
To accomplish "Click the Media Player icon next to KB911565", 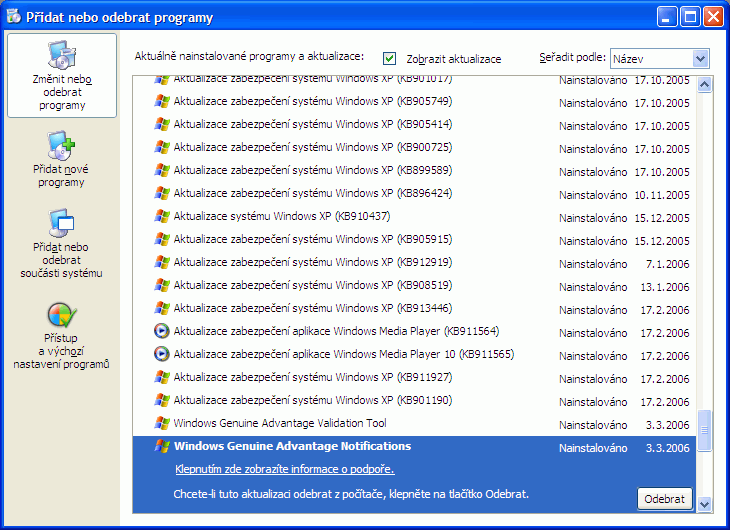I will [x=162, y=354].
